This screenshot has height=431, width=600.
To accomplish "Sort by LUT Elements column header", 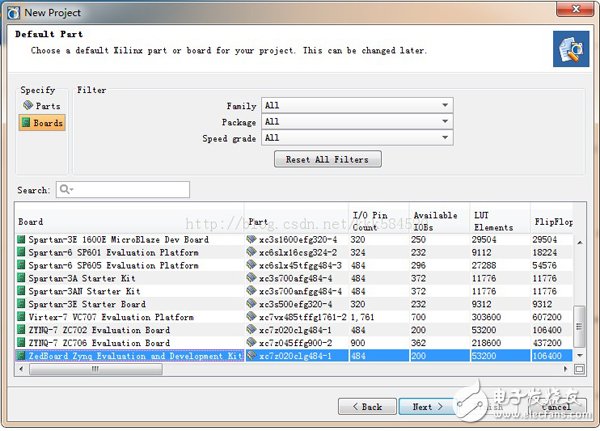I will coord(499,221).
